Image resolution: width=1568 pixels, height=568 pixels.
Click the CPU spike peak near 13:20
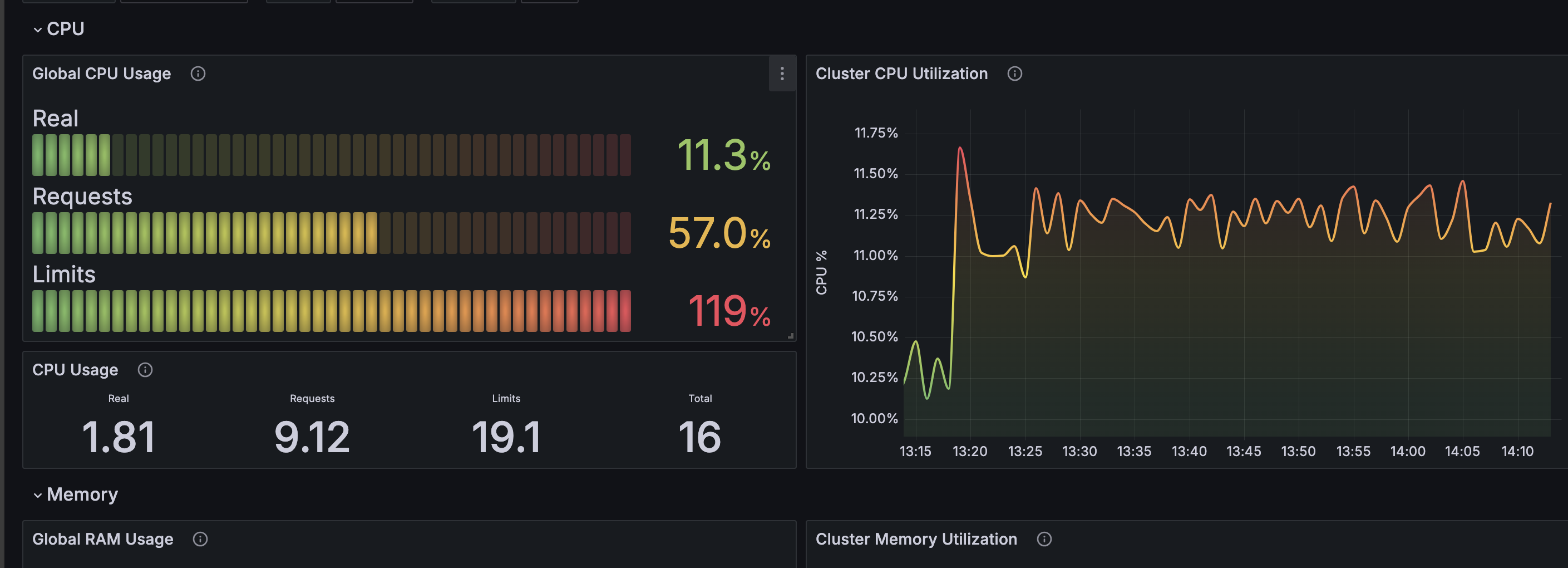tap(960, 148)
